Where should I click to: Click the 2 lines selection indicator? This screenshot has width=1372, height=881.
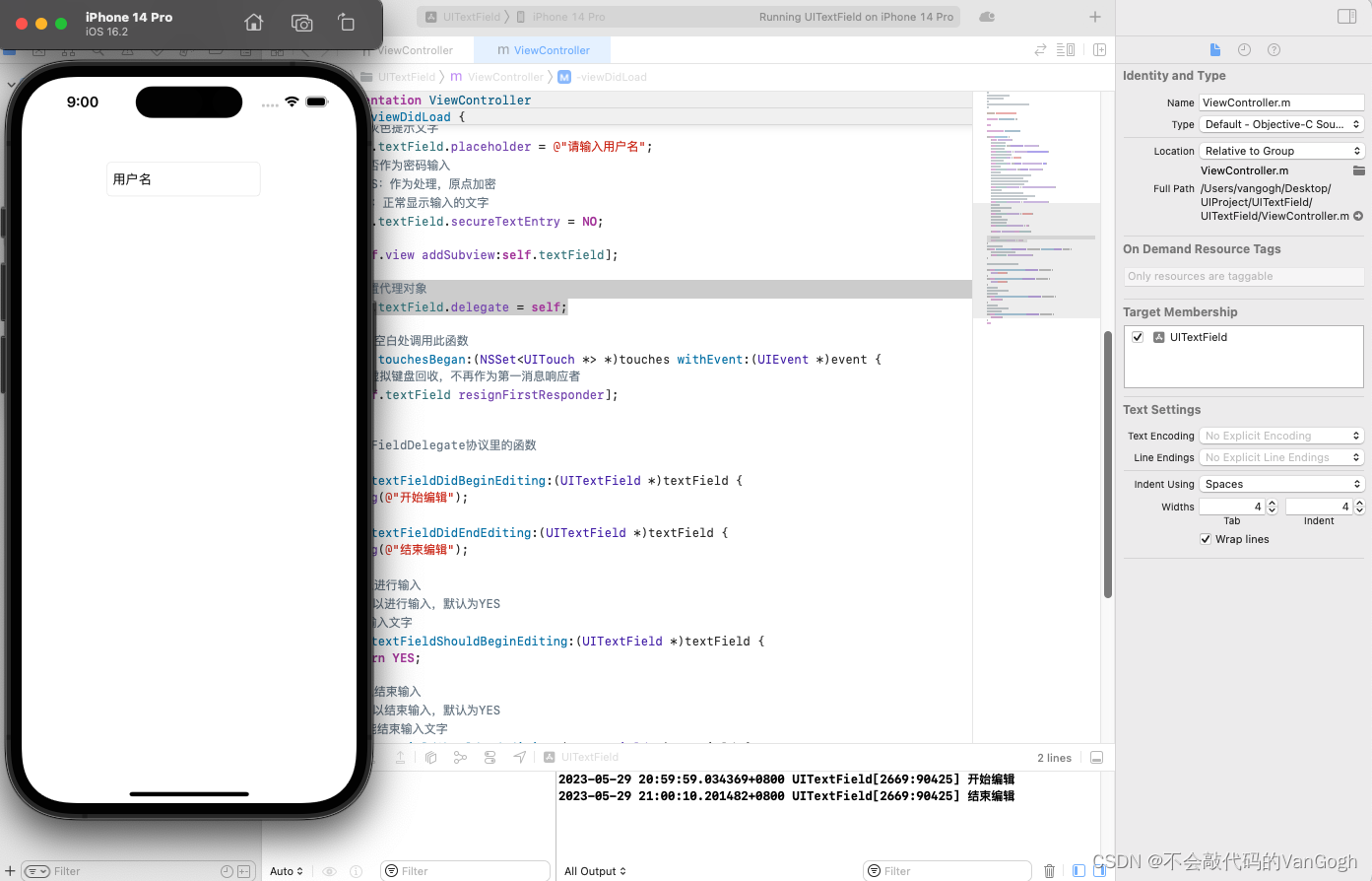[x=1054, y=758]
